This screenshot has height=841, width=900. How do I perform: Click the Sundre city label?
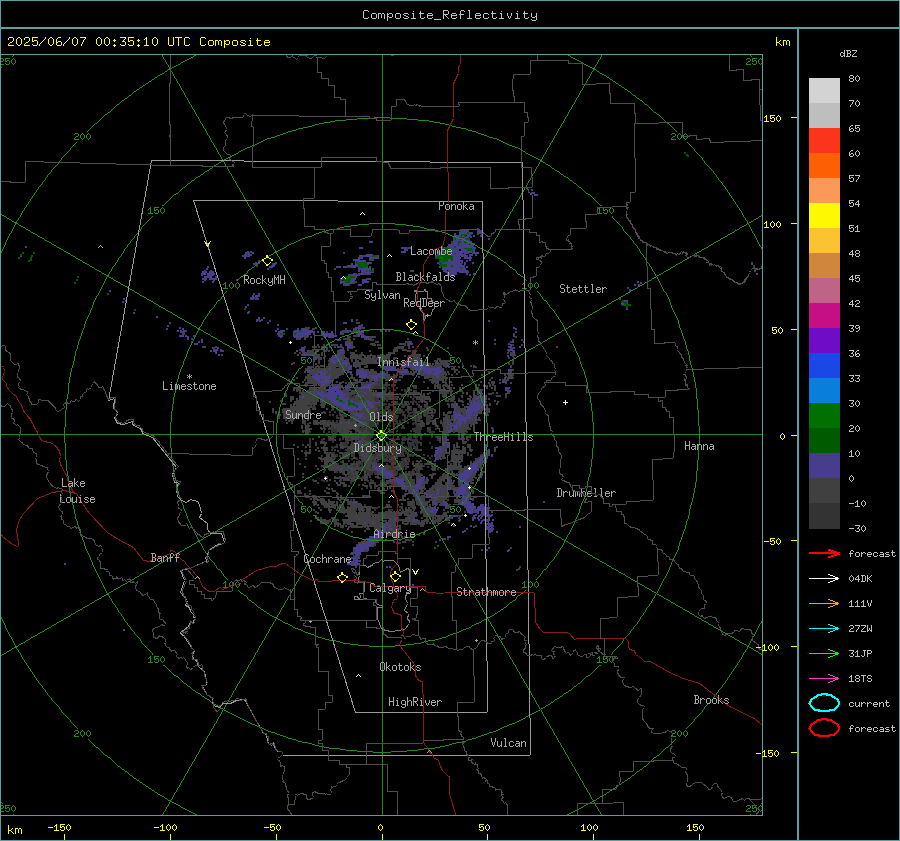pos(303,414)
